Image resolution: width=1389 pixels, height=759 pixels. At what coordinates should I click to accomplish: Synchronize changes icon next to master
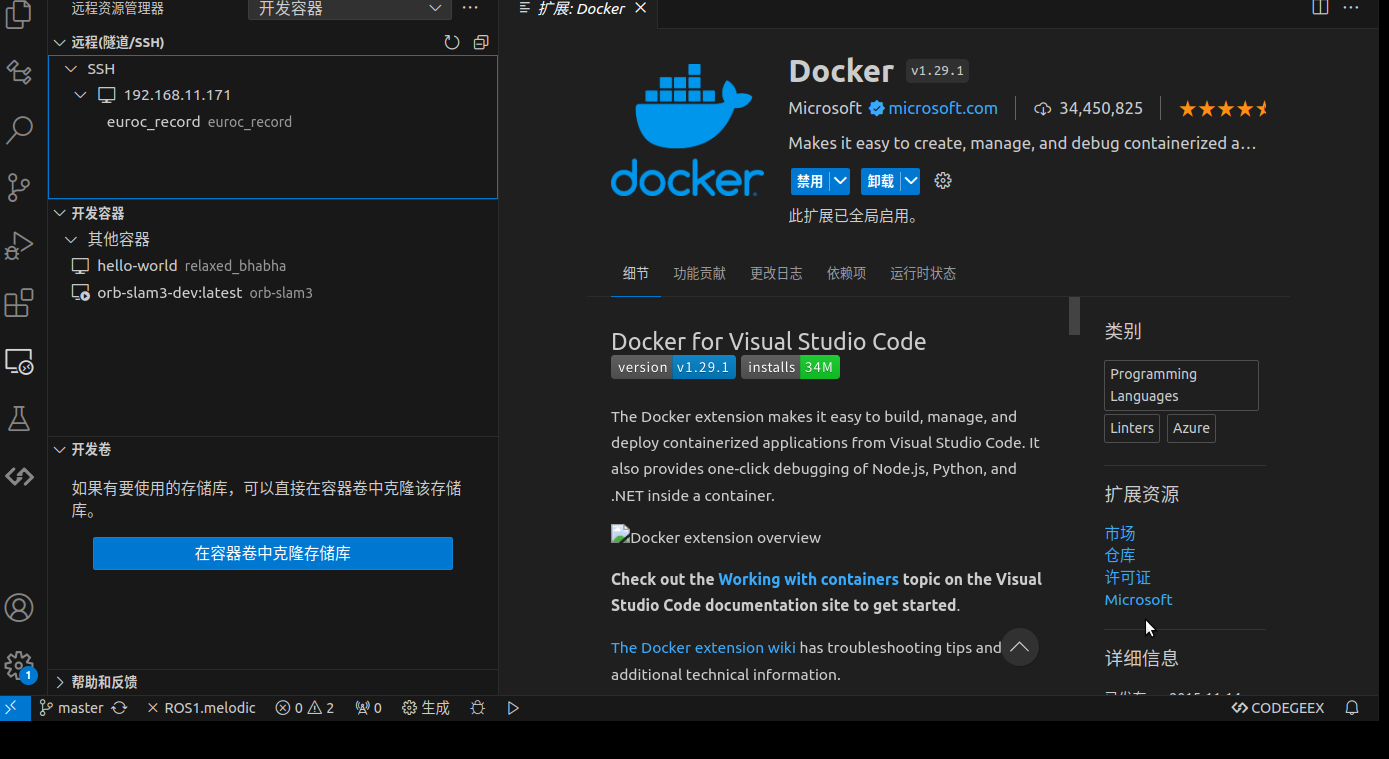click(119, 707)
